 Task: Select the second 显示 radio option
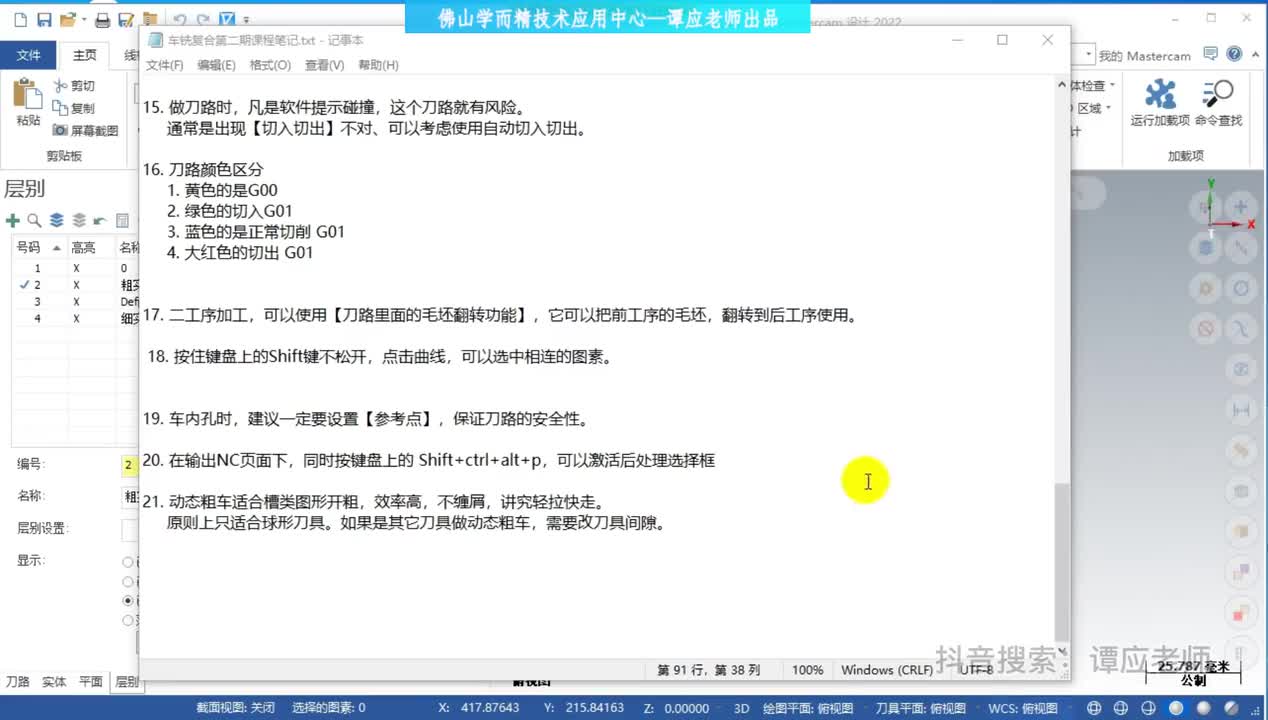(127, 582)
